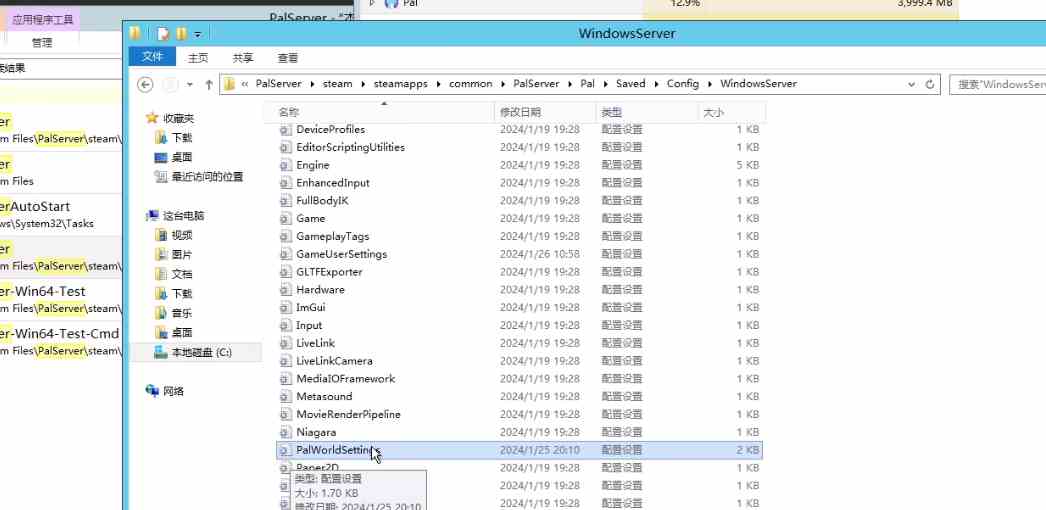This screenshot has width=1046, height=510.
Task: Open 最近访问的位置 in navigation pane
Action: click(207, 177)
